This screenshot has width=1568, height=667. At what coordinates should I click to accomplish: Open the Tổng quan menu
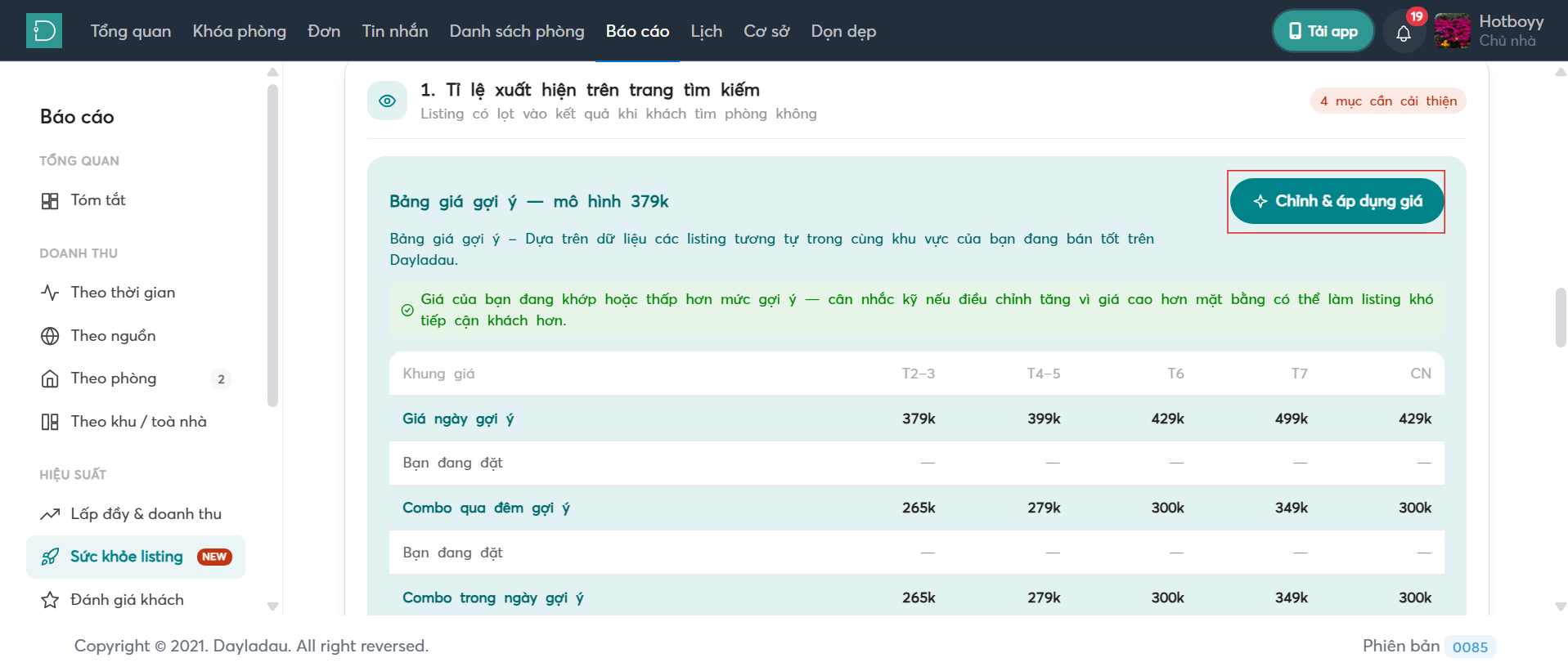[x=131, y=31]
